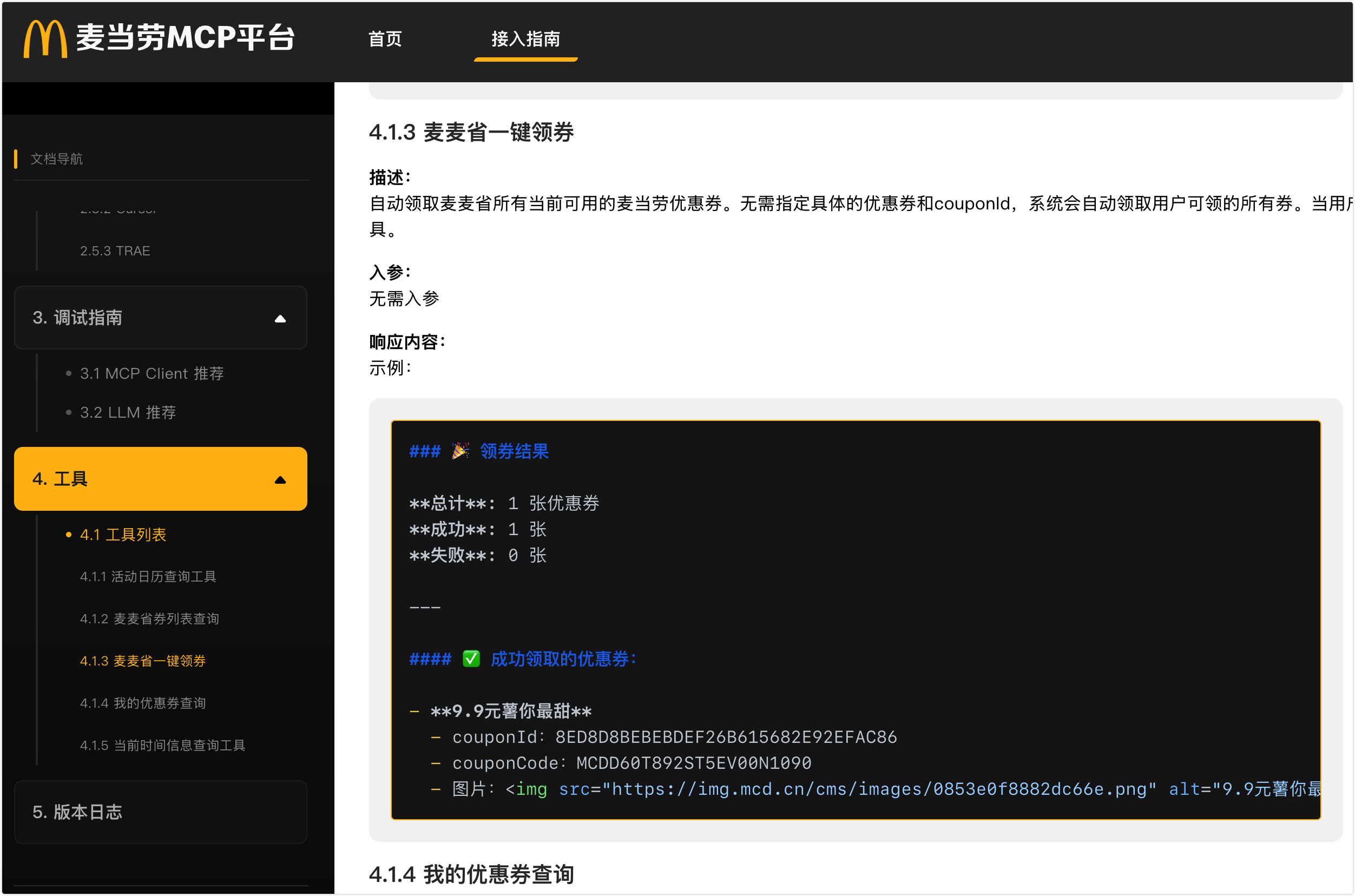Select 4.1.3 麦麦省一键领券 sidebar link

click(x=142, y=661)
